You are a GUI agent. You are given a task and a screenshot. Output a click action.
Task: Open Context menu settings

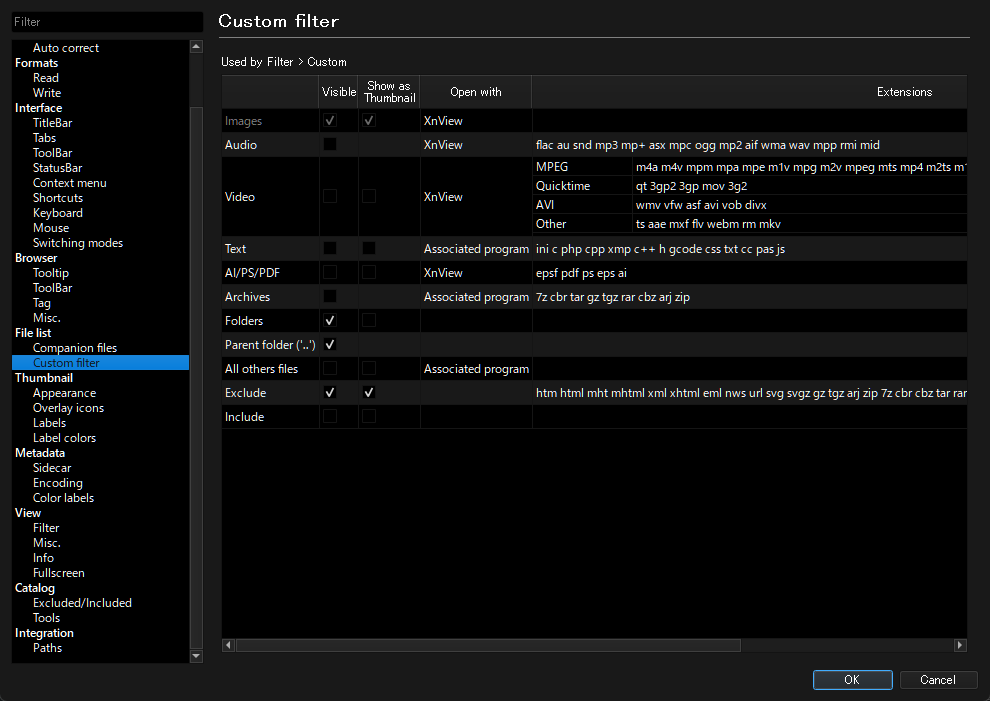(69, 183)
